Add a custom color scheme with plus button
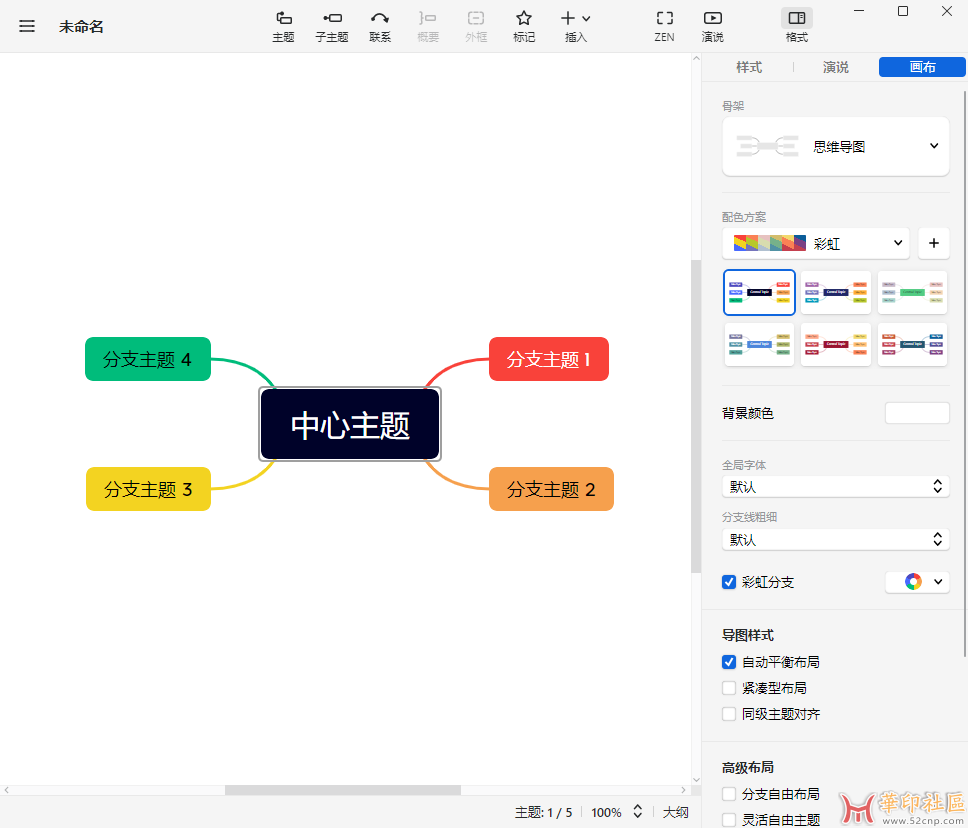 point(933,243)
